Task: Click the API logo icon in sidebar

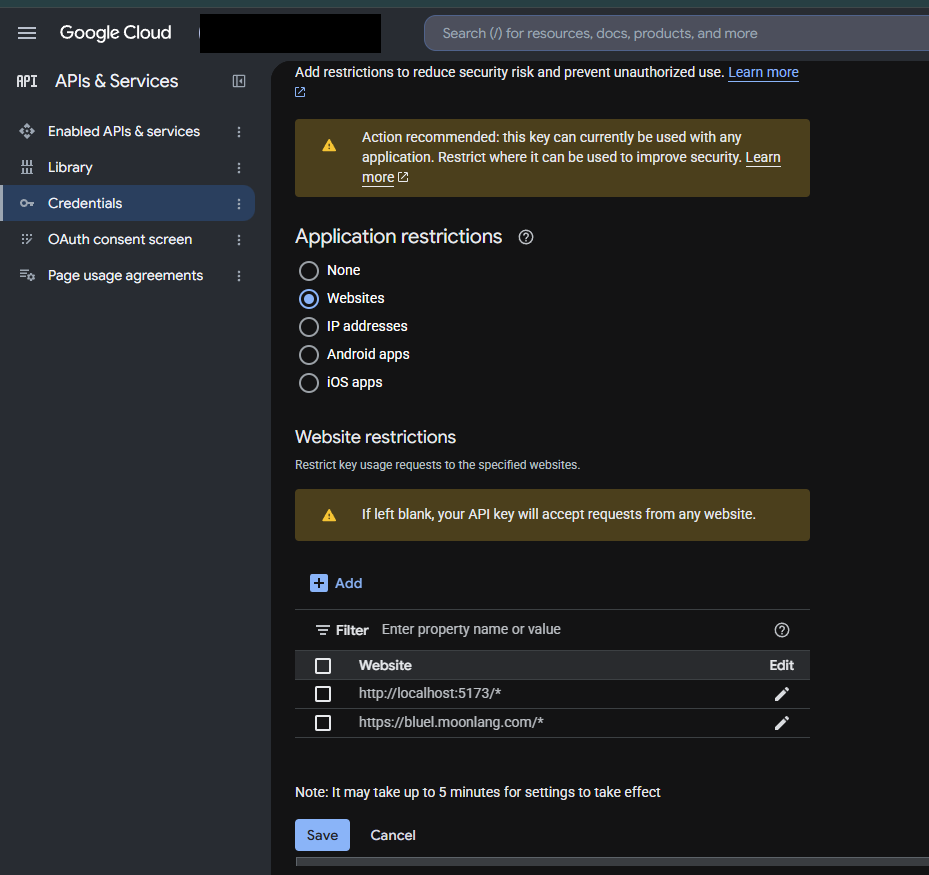Action: (x=27, y=81)
